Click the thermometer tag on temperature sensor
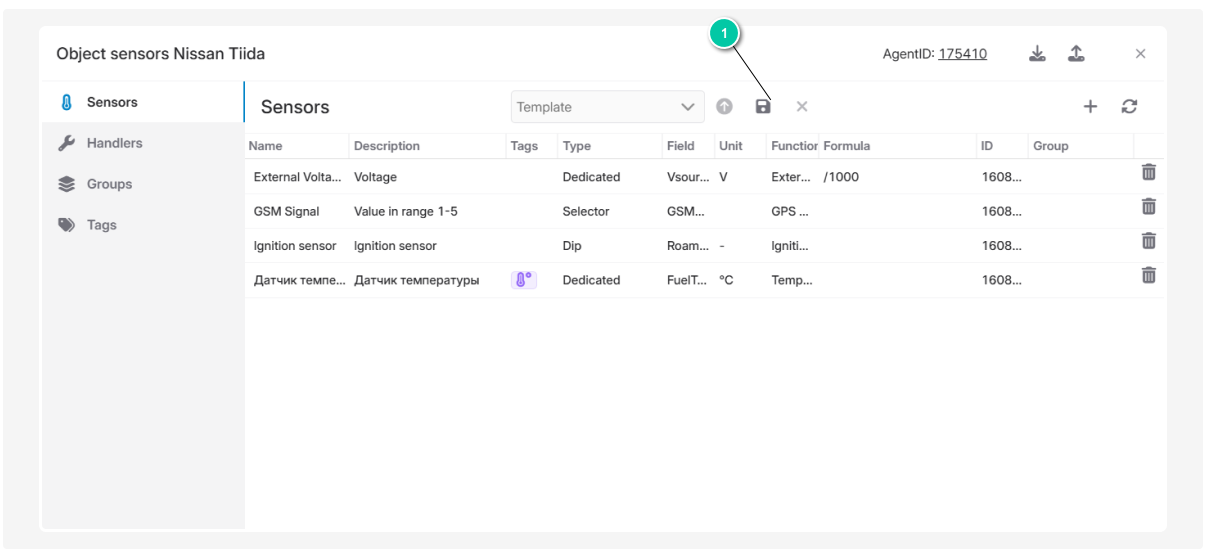The width and height of the screenshot is (1206, 552). pos(524,280)
